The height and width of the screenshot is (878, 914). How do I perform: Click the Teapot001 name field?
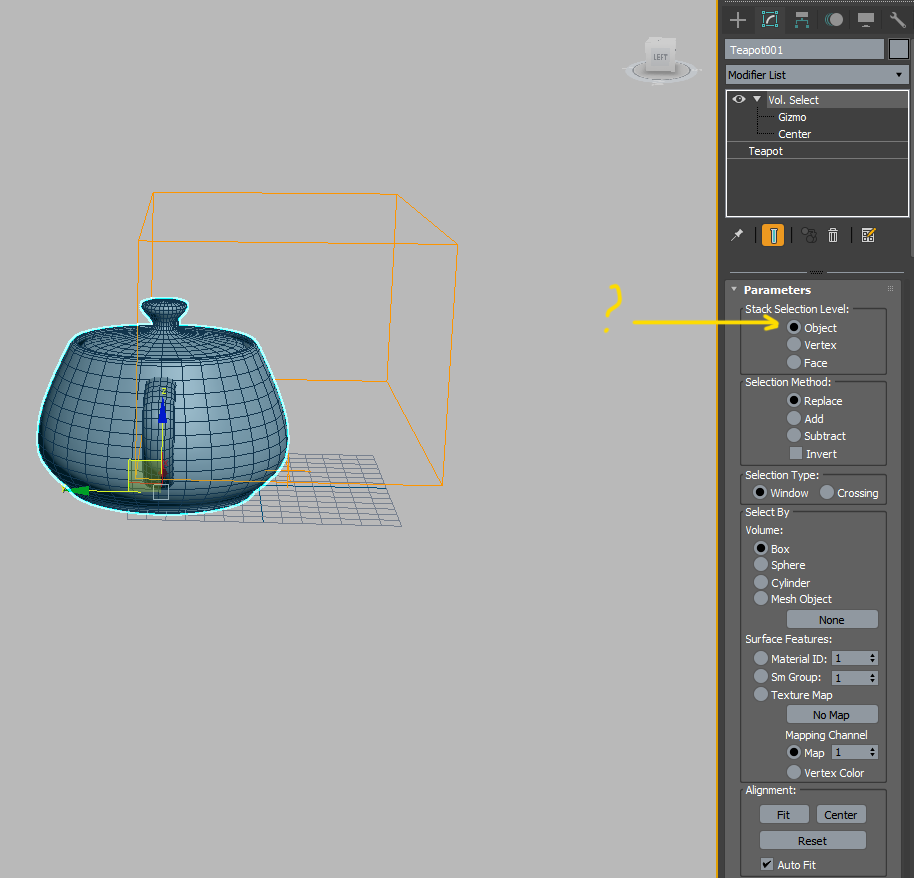tap(800, 48)
